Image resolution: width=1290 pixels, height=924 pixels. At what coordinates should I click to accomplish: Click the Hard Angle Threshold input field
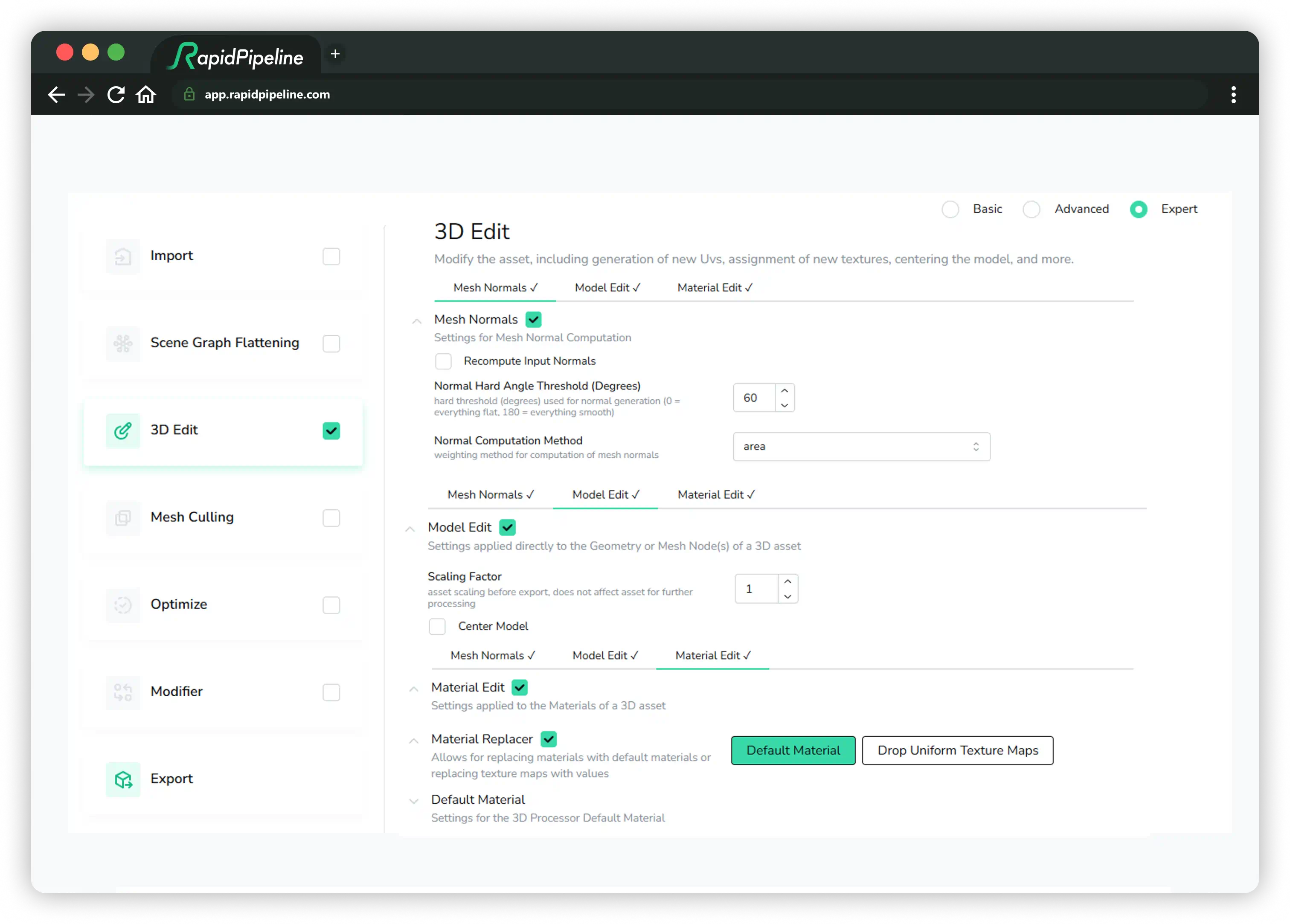point(754,398)
